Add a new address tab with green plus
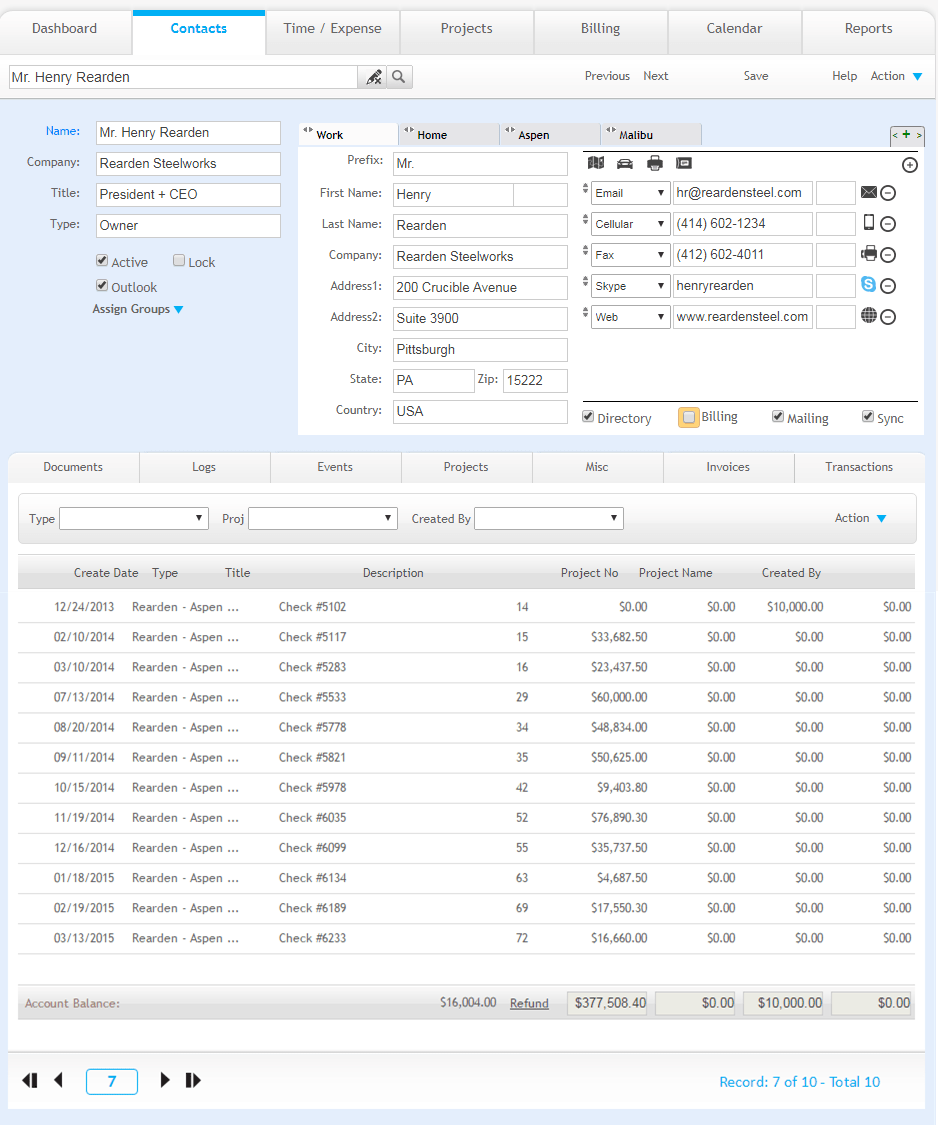The image size is (938, 1125). click(x=906, y=134)
